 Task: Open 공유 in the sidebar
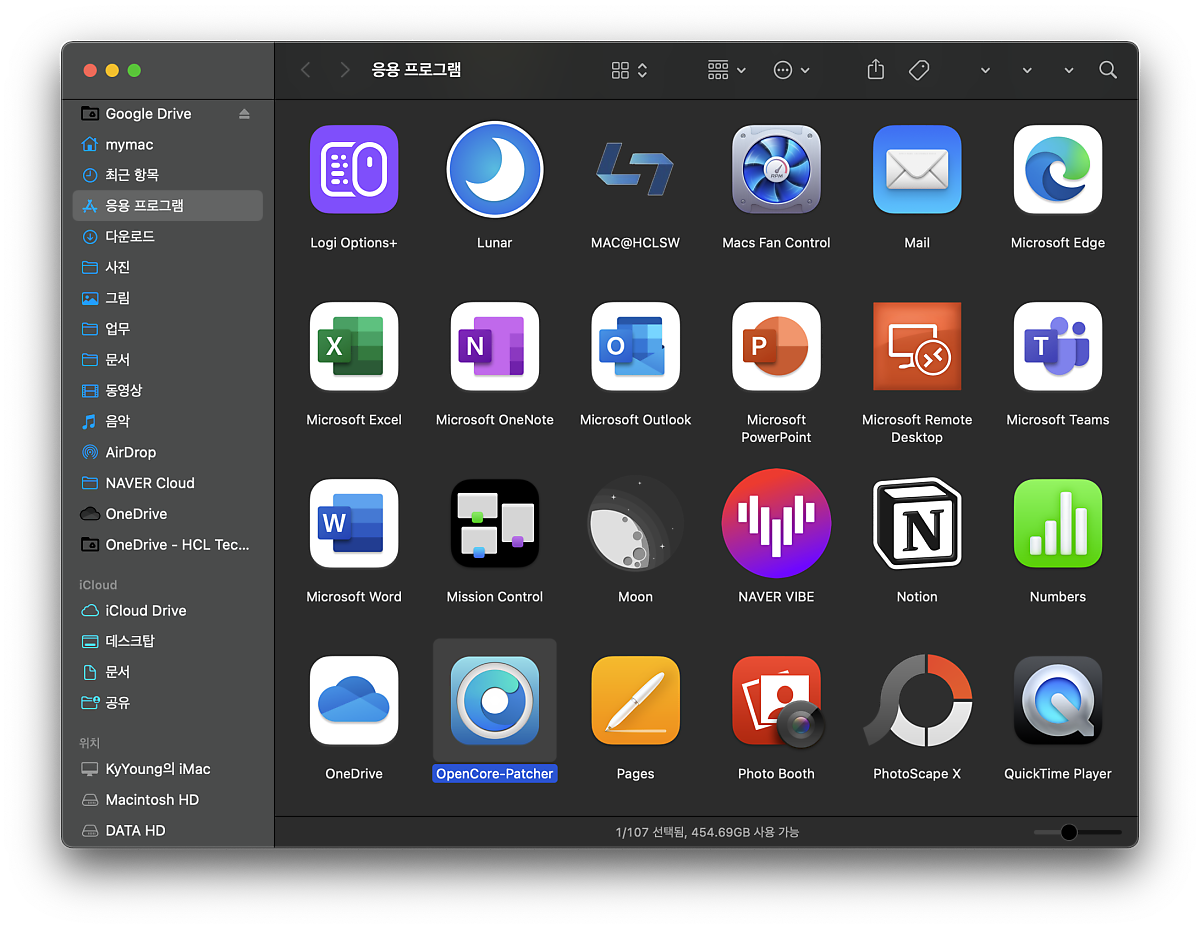[168, 703]
